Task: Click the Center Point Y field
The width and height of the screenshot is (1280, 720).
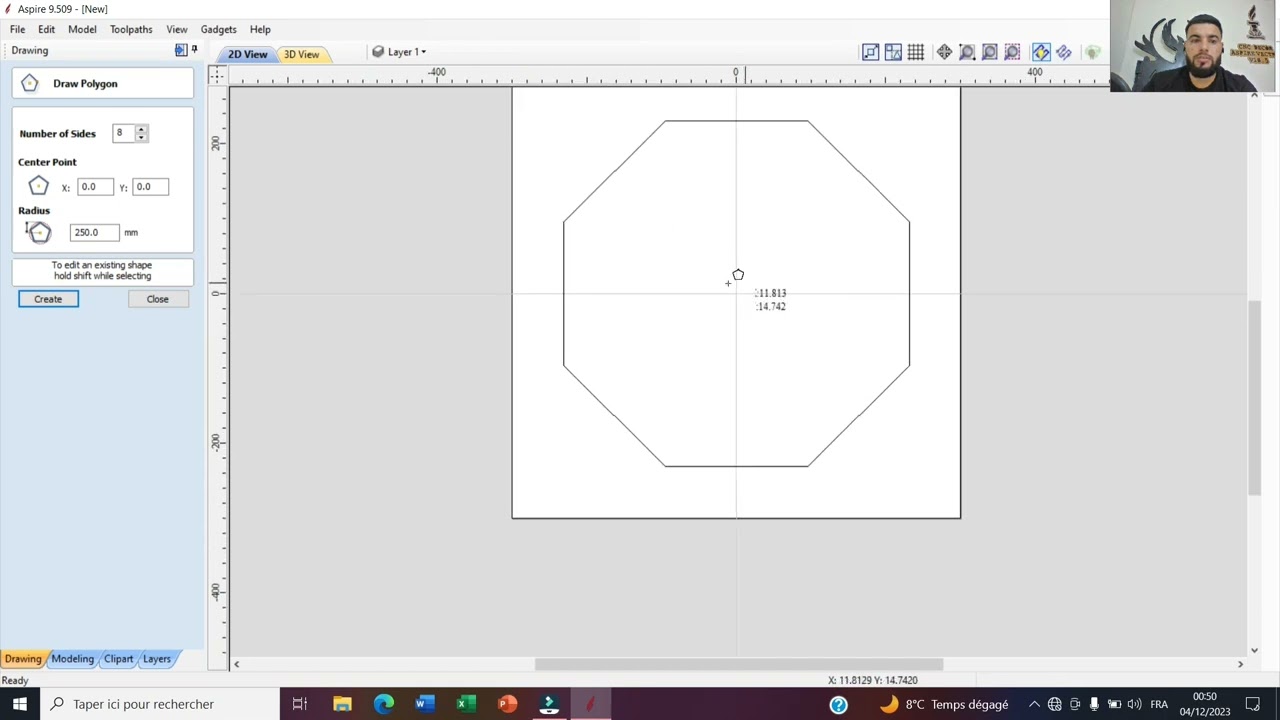Action: [x=150, y=187]
